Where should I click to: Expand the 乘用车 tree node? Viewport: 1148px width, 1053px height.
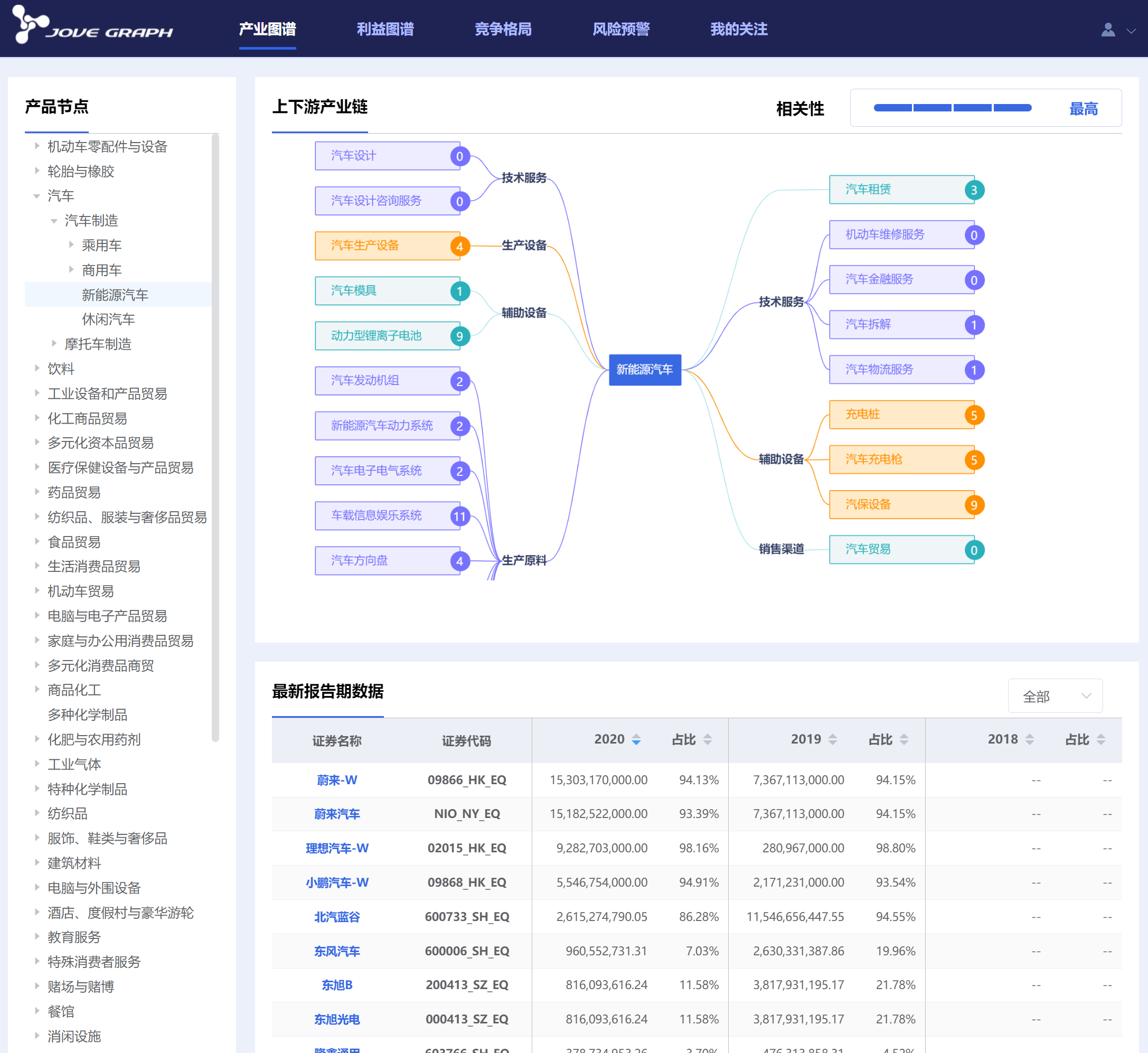point(71,245)
